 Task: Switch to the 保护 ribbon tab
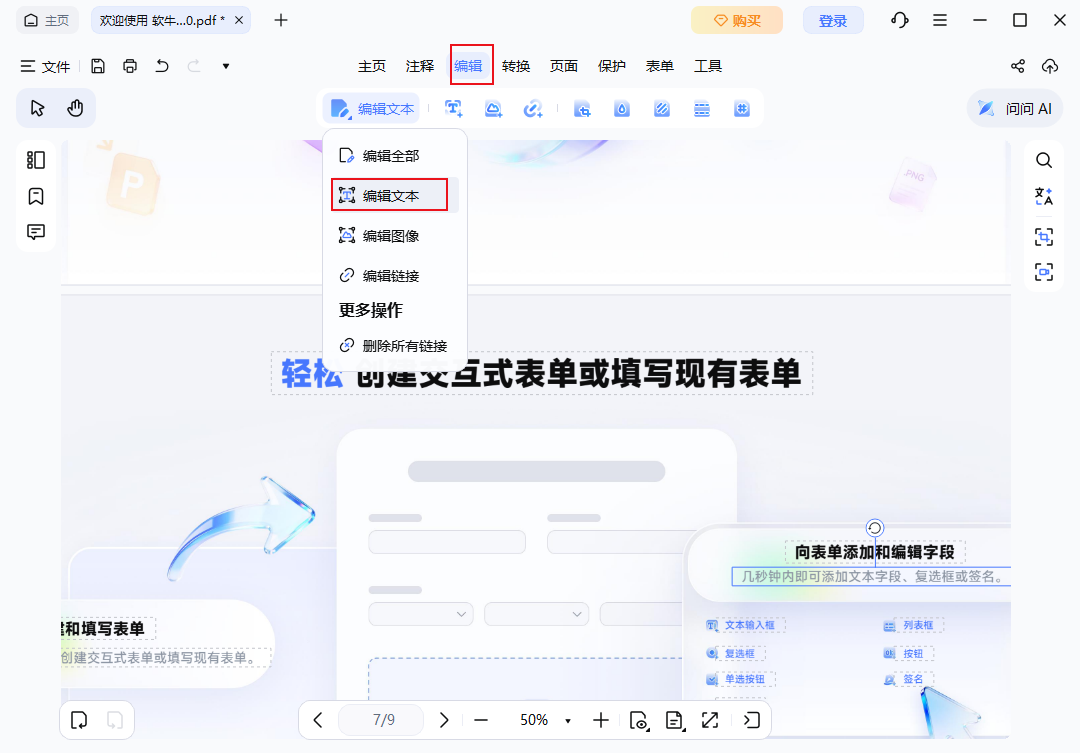tap(612, 66)
